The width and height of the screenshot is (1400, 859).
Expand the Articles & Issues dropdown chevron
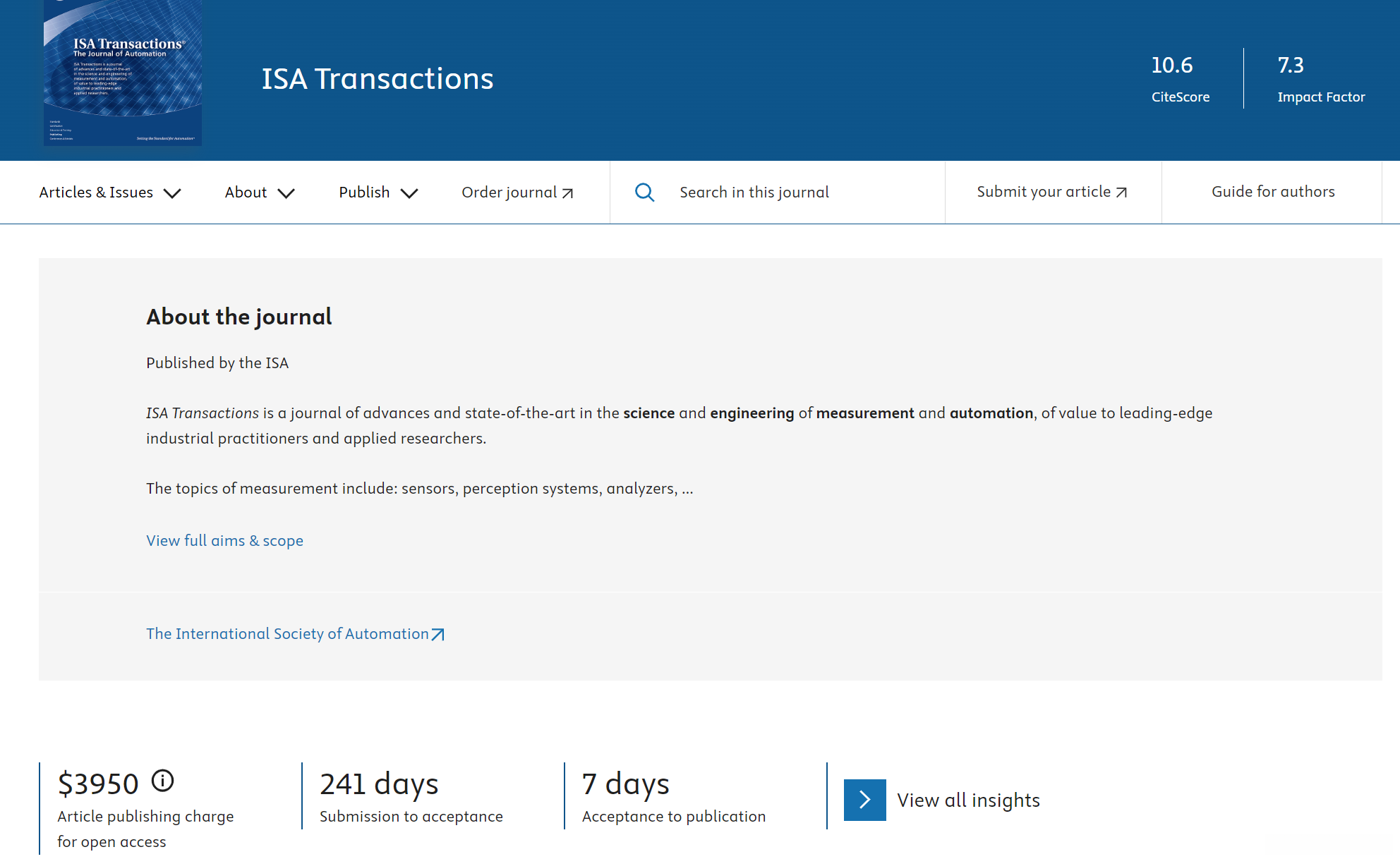click(x=172, y=193)
